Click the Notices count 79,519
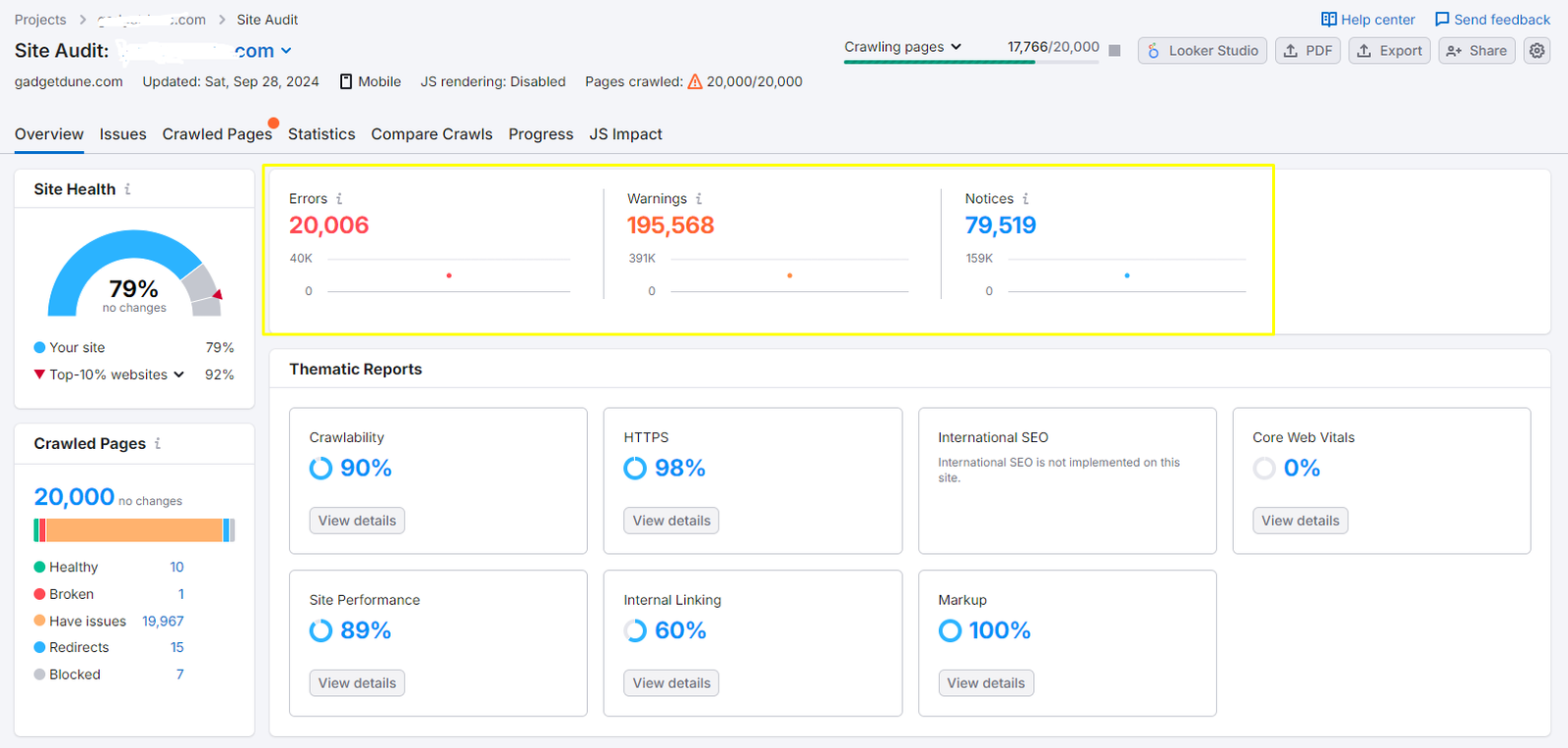 pos(1001,225)
